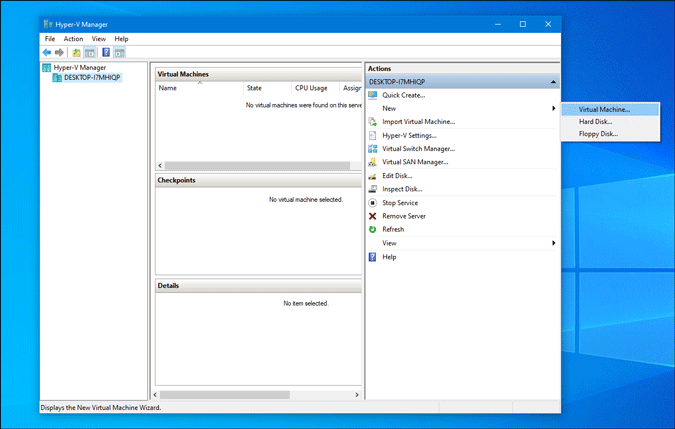Sort by the State column header
This screenshot has height=429, width=675.
coord(267,88)
